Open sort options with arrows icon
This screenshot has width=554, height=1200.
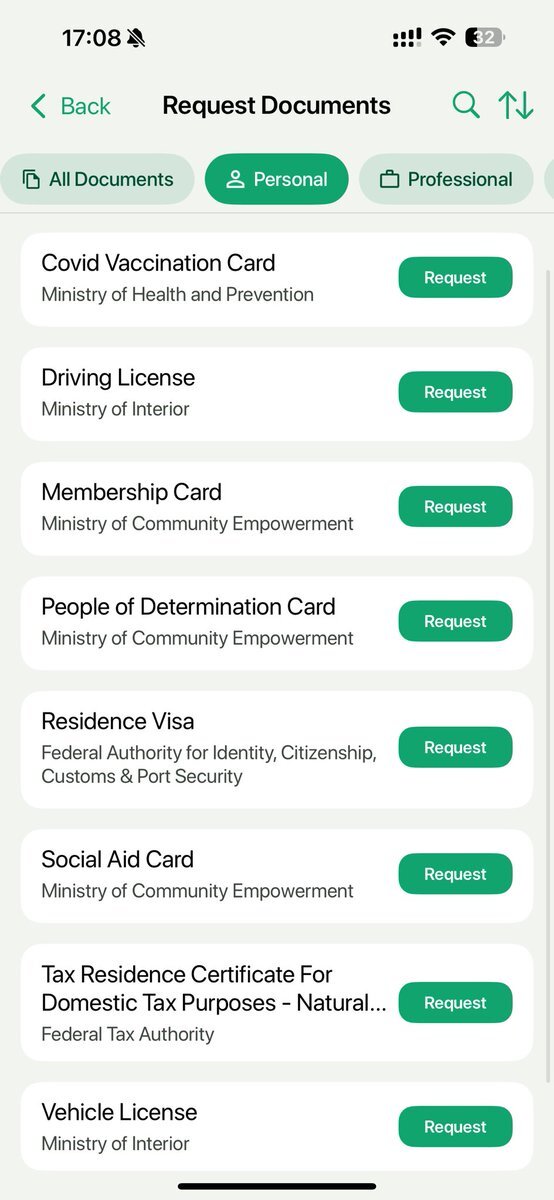point(516,105)
